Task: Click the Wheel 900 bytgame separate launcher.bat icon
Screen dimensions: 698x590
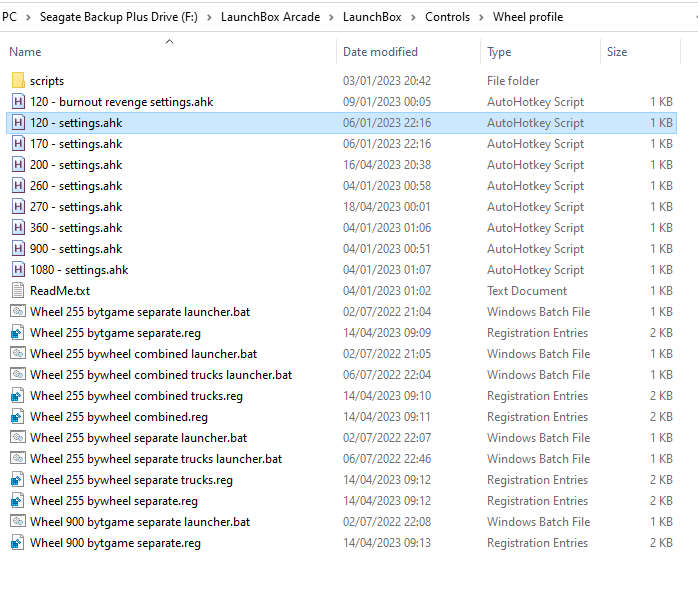Action: pos(18,521)
